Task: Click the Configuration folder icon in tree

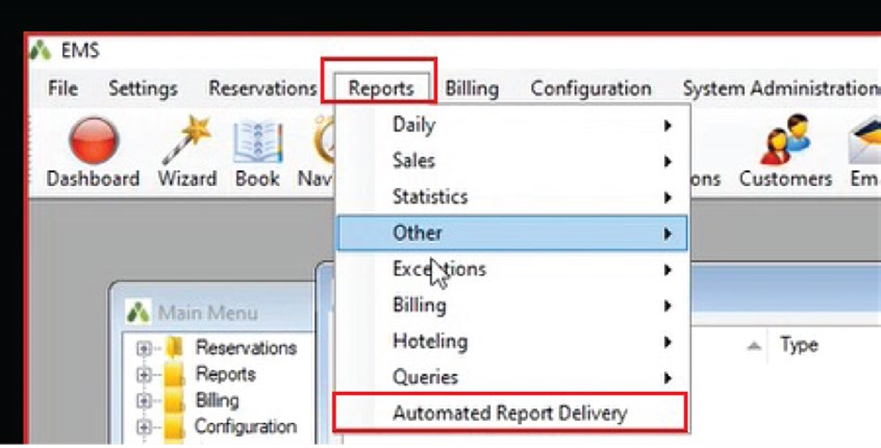Action: pos(174,427)
